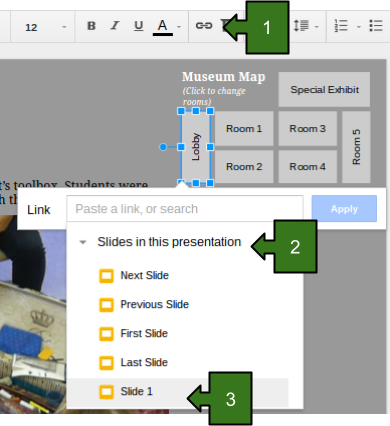Click the Apply button
The width and height of the screenshot is (390, 426).
[x=344, y=209]
